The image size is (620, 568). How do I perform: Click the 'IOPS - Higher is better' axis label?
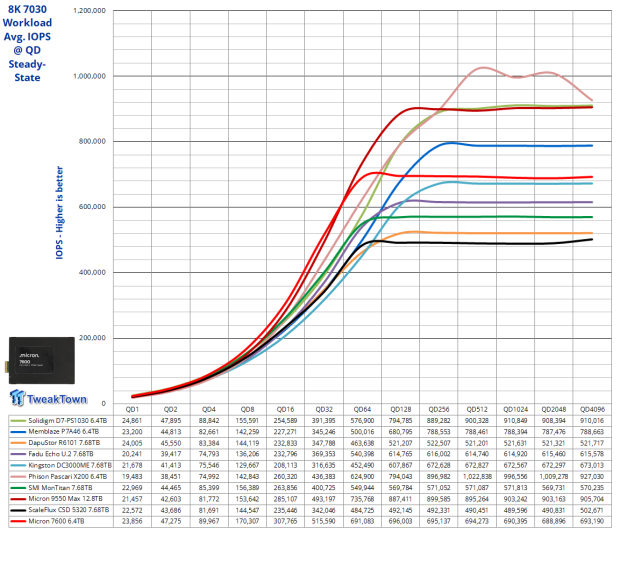pyautogui.click(x=59, y=213)
